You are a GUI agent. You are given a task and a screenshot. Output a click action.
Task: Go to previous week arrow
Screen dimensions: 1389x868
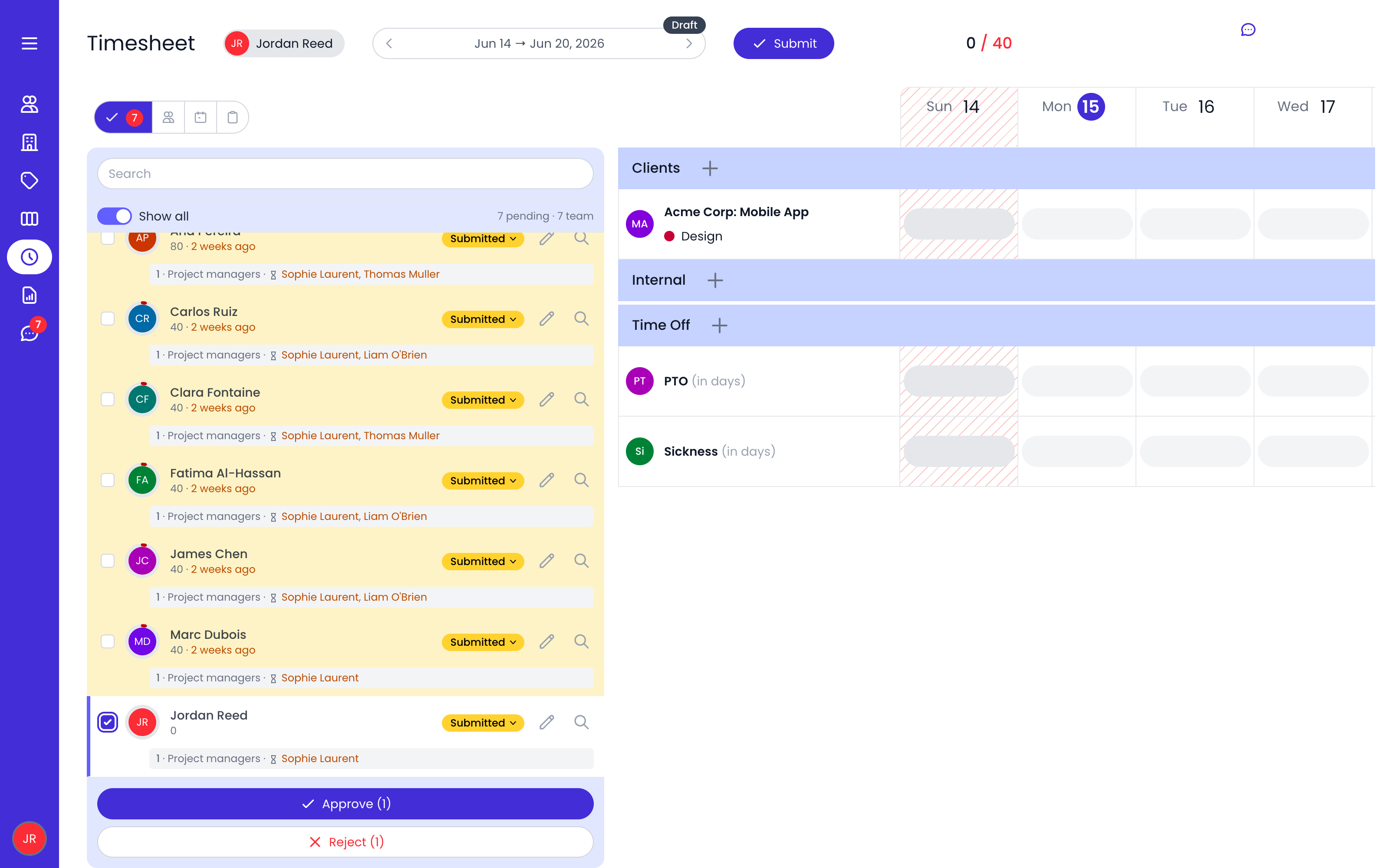pyautogui.click(x=389, y=44)
